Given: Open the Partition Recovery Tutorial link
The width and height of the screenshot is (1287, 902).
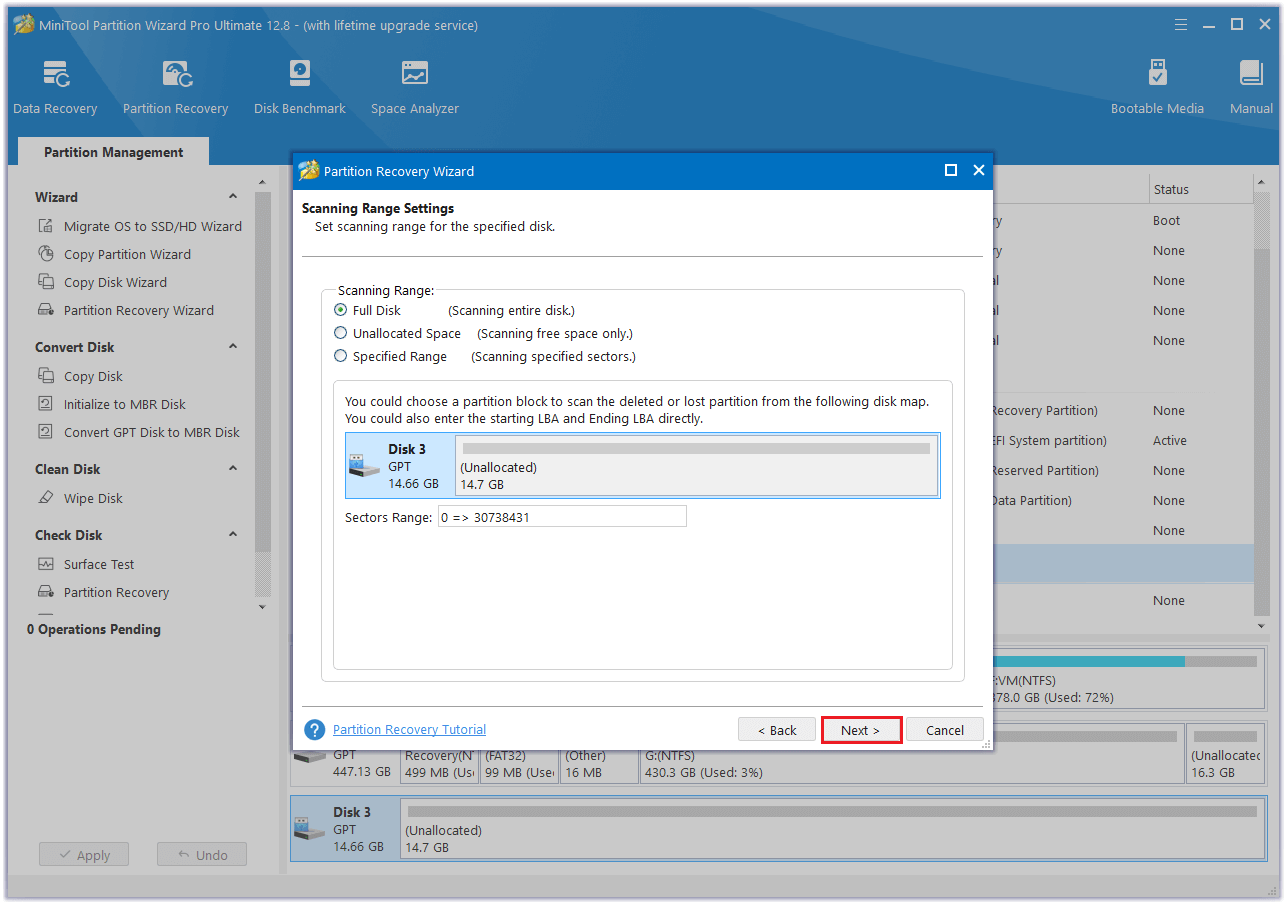Looking at the screenshot, I should click(x=409, y=730).
